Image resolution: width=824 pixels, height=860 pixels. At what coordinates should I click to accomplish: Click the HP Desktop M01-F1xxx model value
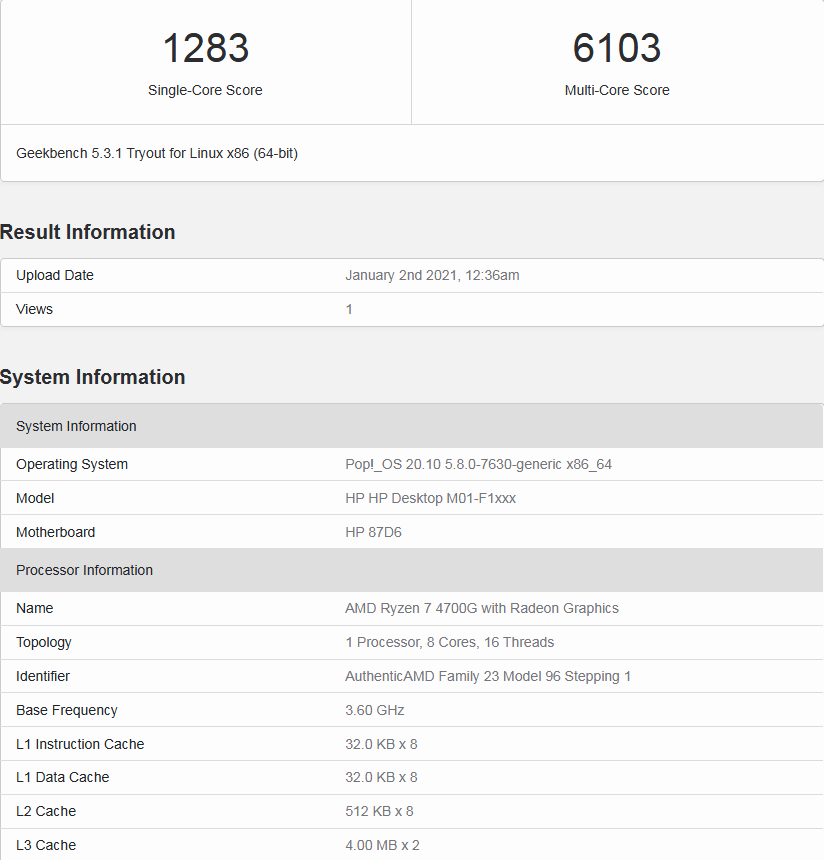point(430,498)
